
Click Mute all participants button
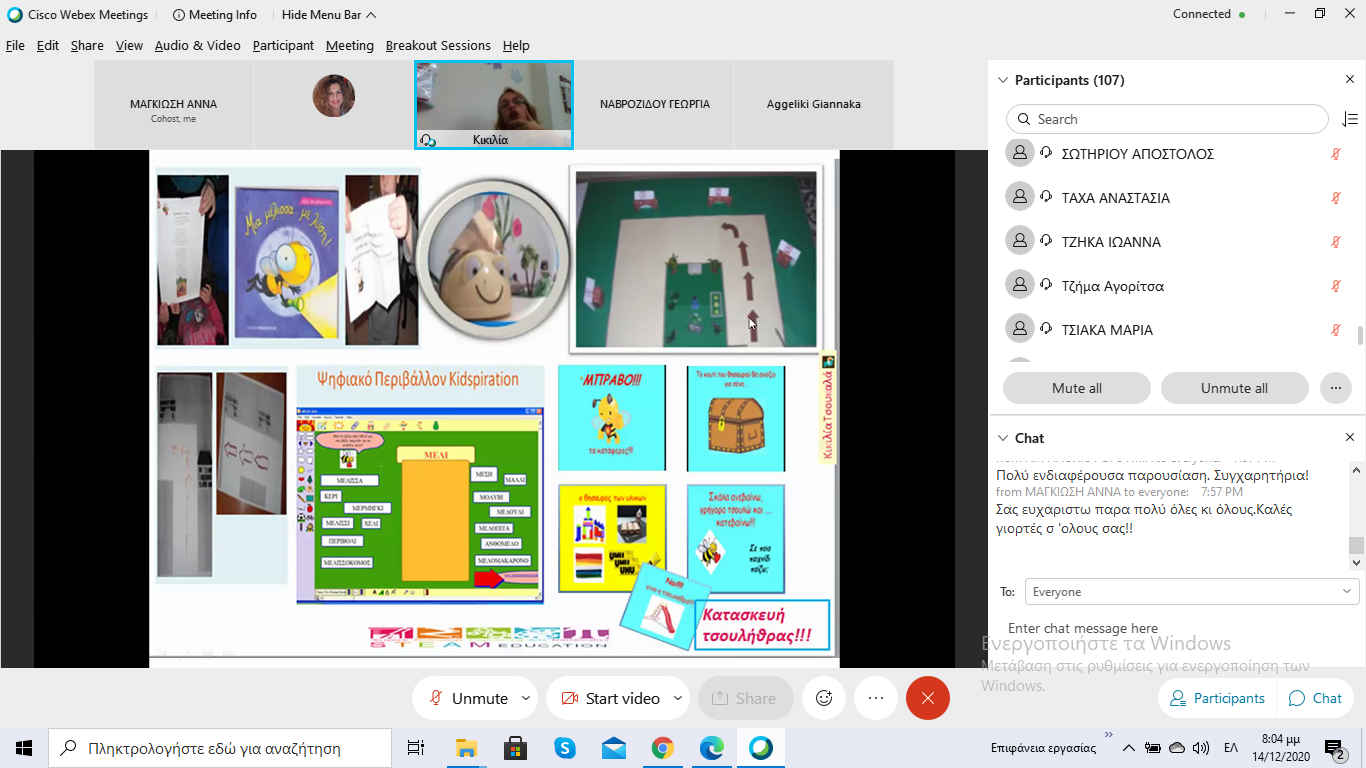coord(1077,388)
